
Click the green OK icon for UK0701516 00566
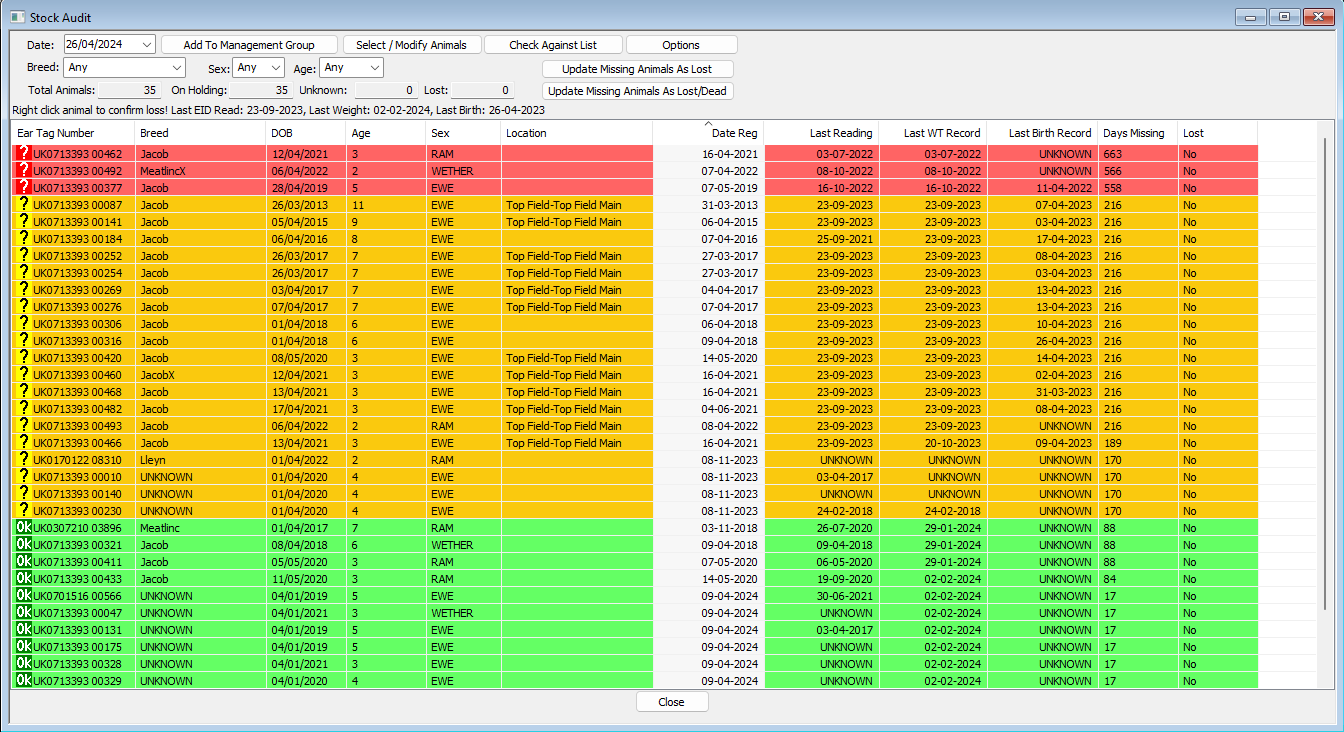tap(24, 596)
